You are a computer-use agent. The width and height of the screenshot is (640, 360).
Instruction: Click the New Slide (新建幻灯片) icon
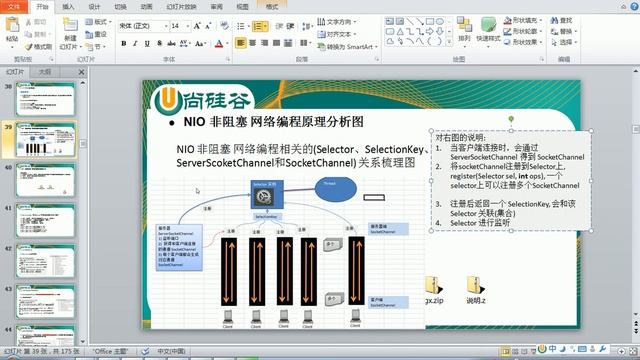70,25
